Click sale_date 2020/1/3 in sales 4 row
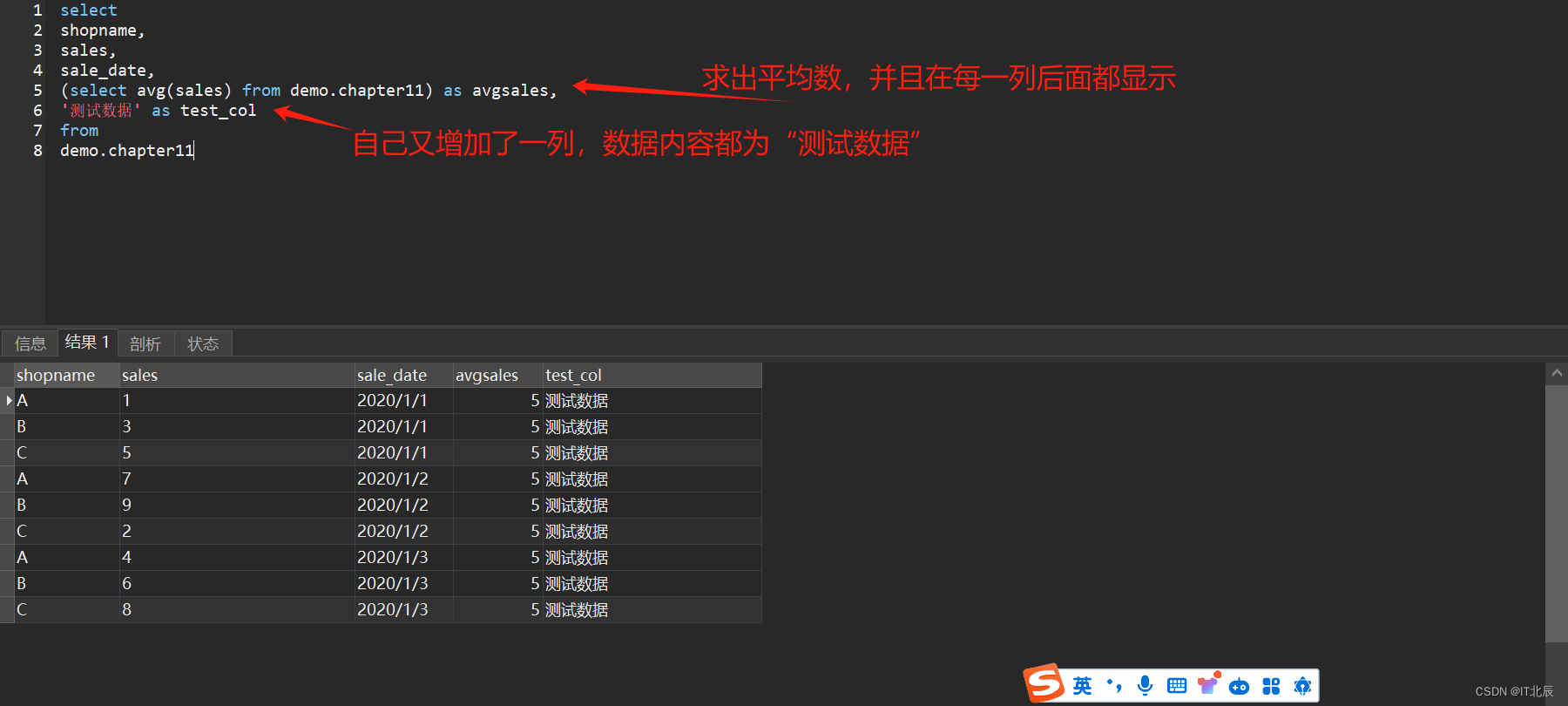 pyautogui.click(x=404, y=557)
